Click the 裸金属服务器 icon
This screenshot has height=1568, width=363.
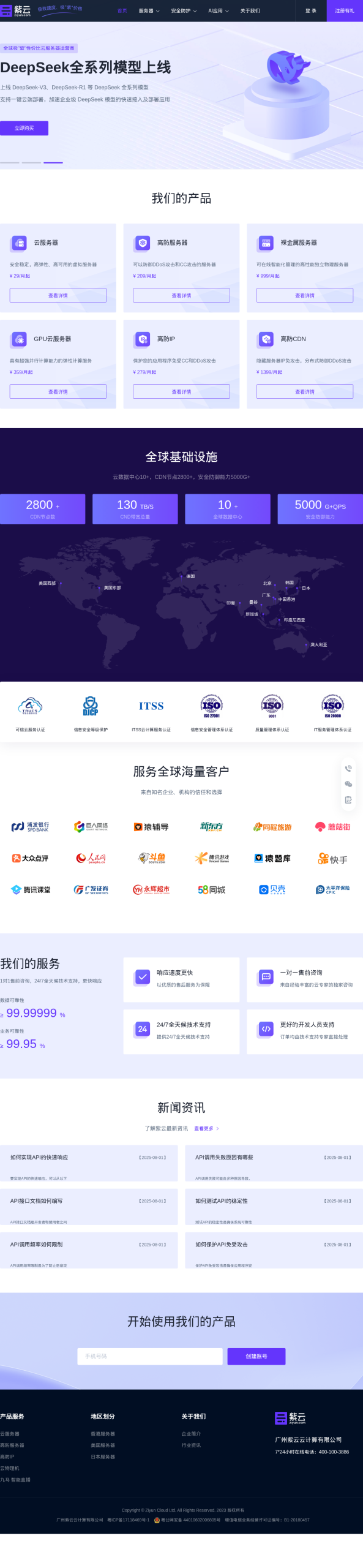coord(266,243)
